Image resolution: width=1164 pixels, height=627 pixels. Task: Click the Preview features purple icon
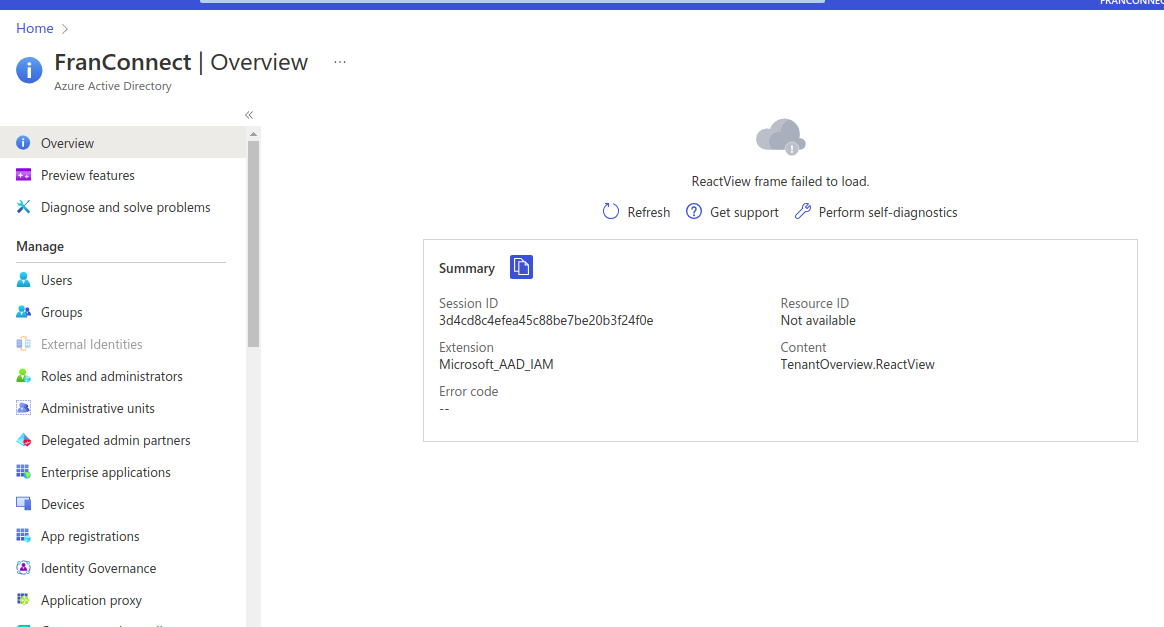point(23,174)
